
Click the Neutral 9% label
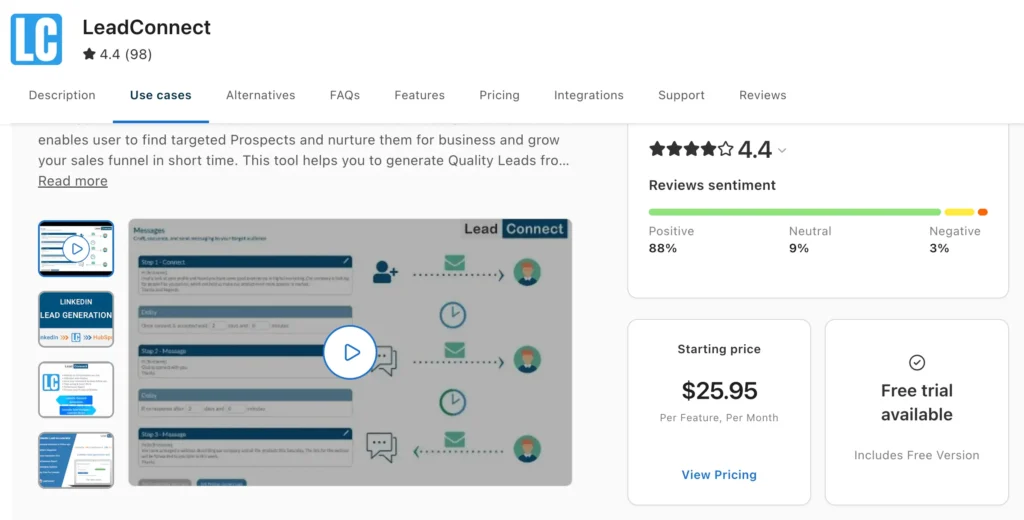(810, 240)
